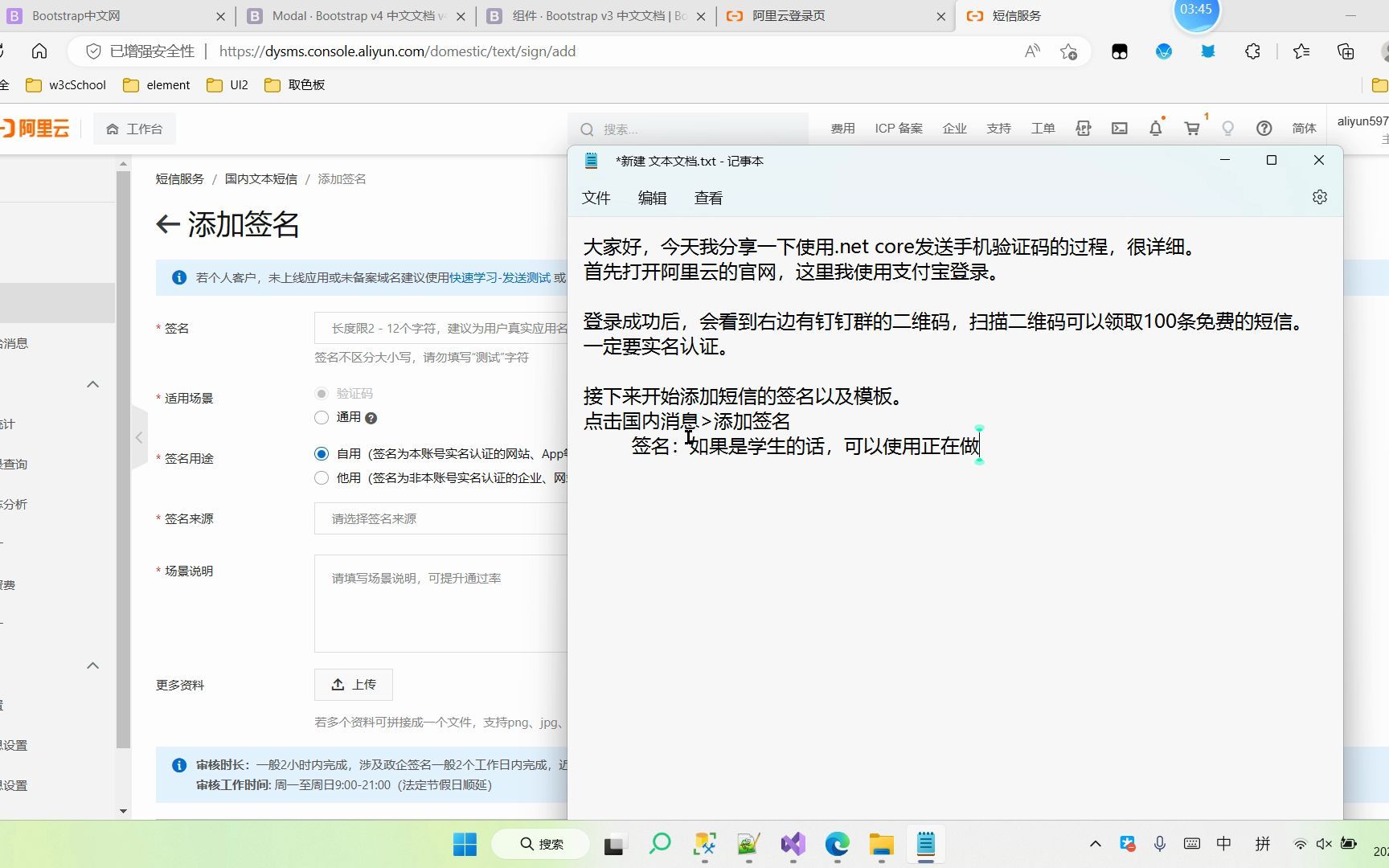Switch to 阿里云登录页 browser tab
Screen dimensions: 1389x868
836,16
